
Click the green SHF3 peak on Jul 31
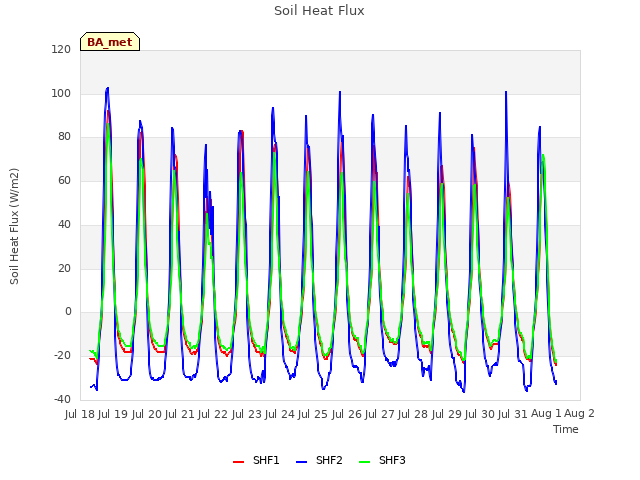pyautogui.click(x=543, y=156)
